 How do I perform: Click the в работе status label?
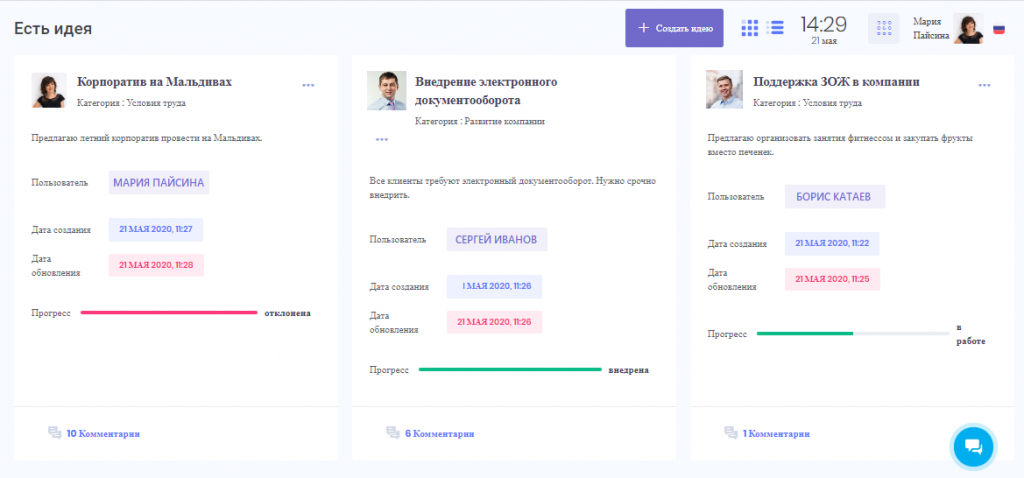pyautogui.click(x=970, y=334)
